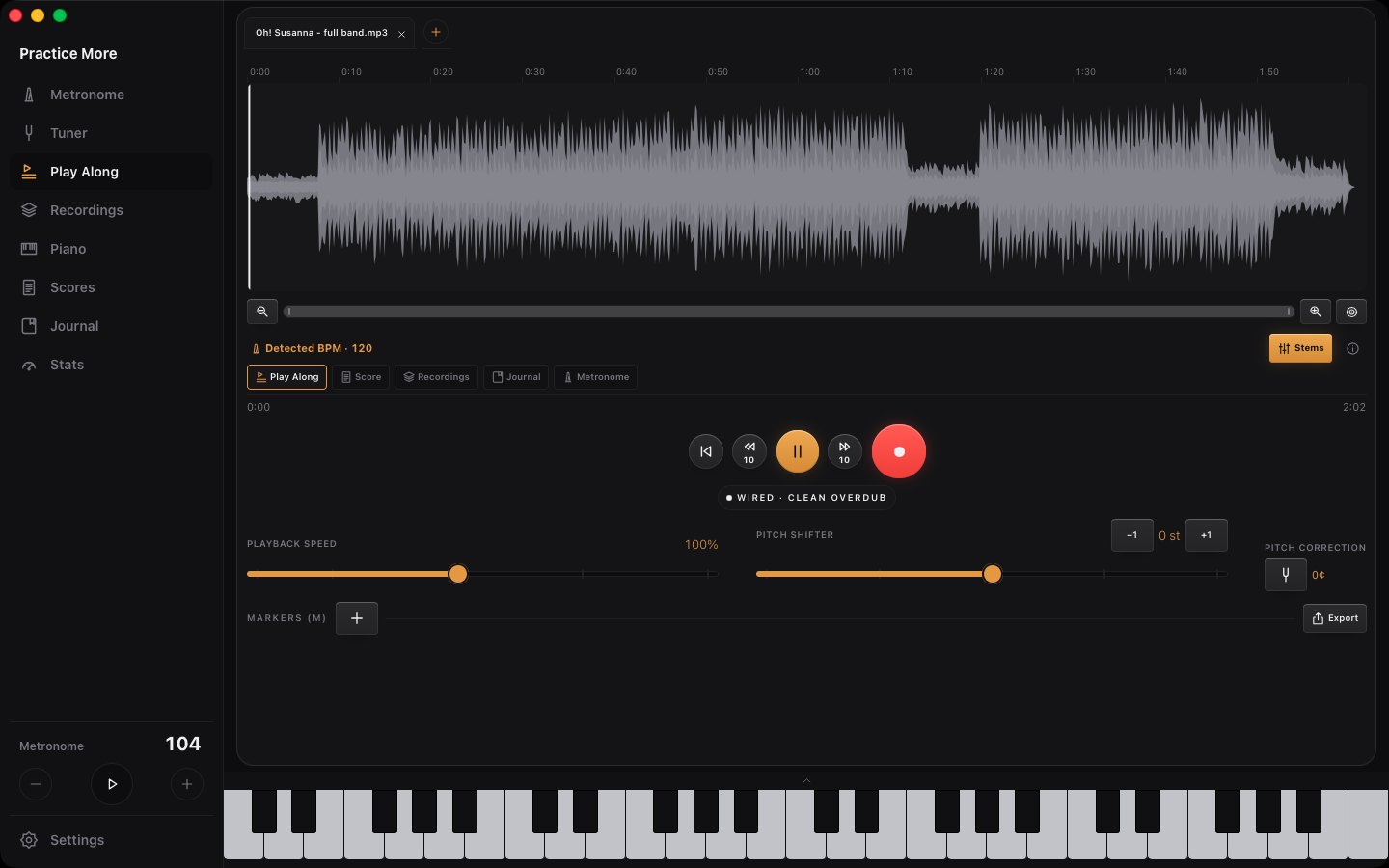Click the 0 st pitch value
1389x868 pixels.
[1169, 535]
